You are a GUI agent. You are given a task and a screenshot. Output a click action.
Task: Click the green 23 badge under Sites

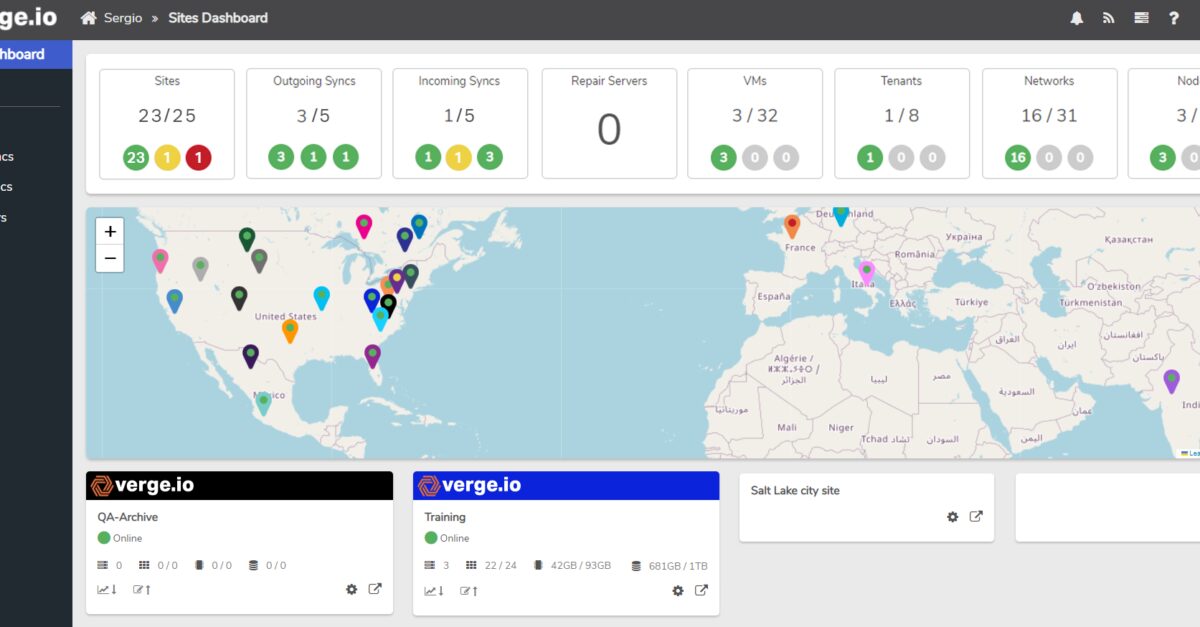pos(135,157)
